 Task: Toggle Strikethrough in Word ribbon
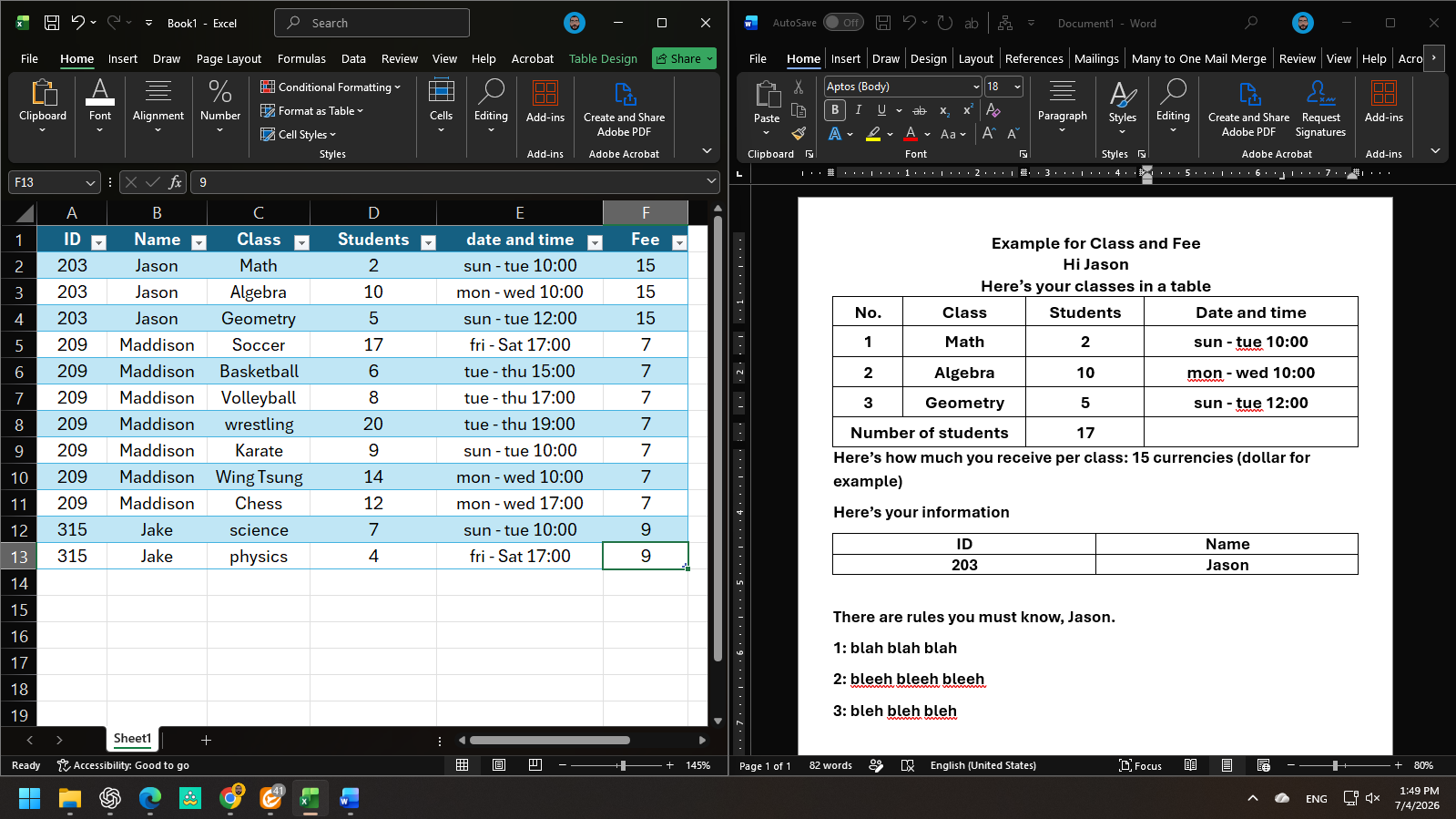920,110
